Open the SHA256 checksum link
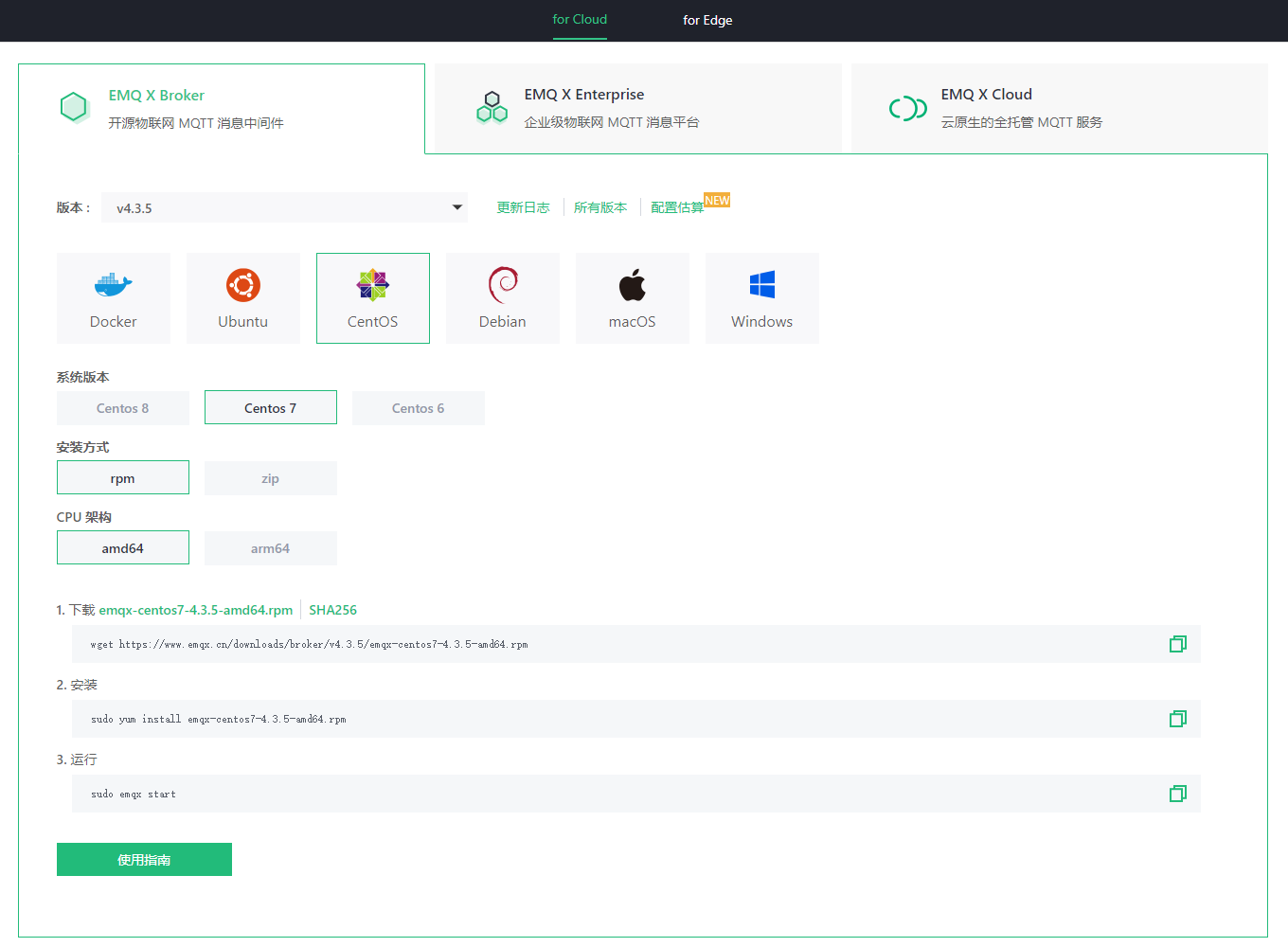This screenshot has height=947, width=1288. (x=332, y=610)
